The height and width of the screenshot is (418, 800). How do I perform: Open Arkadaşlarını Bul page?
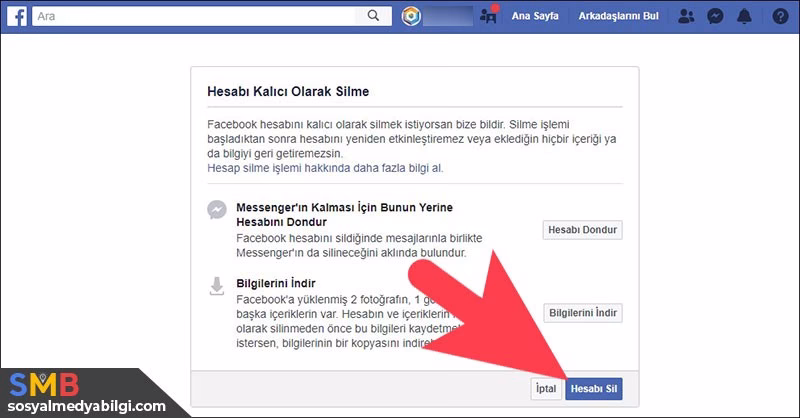[x=618, y=16]
